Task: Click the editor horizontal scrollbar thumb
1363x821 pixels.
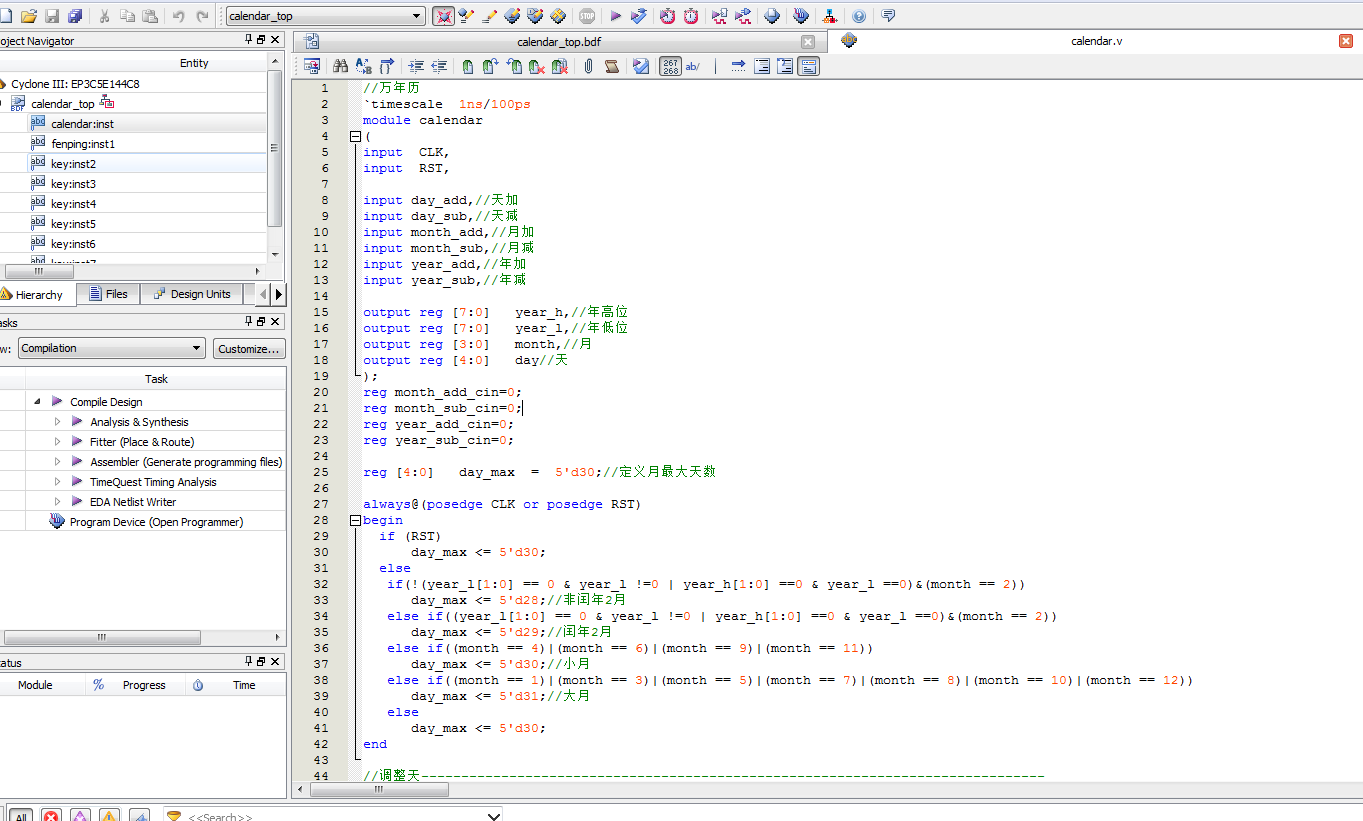Action: (x=379, y=789)
